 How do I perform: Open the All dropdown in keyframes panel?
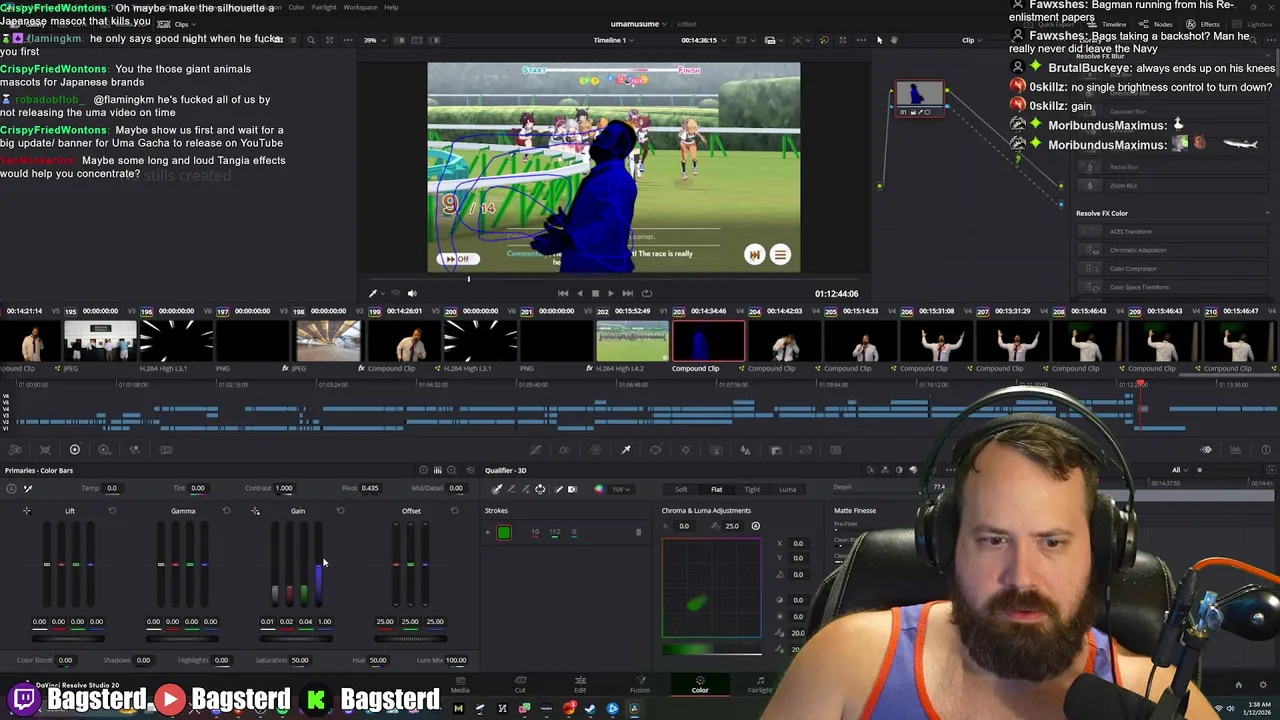[1180, 470]
